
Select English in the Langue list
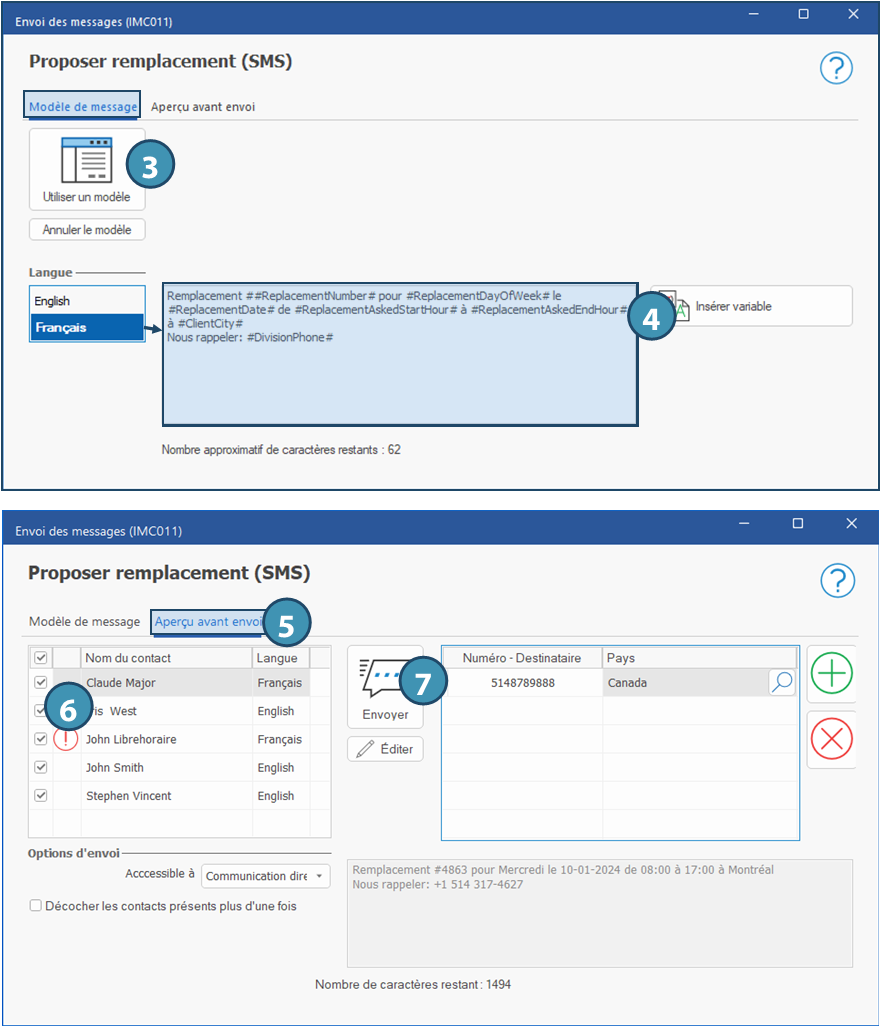(87, 301)
